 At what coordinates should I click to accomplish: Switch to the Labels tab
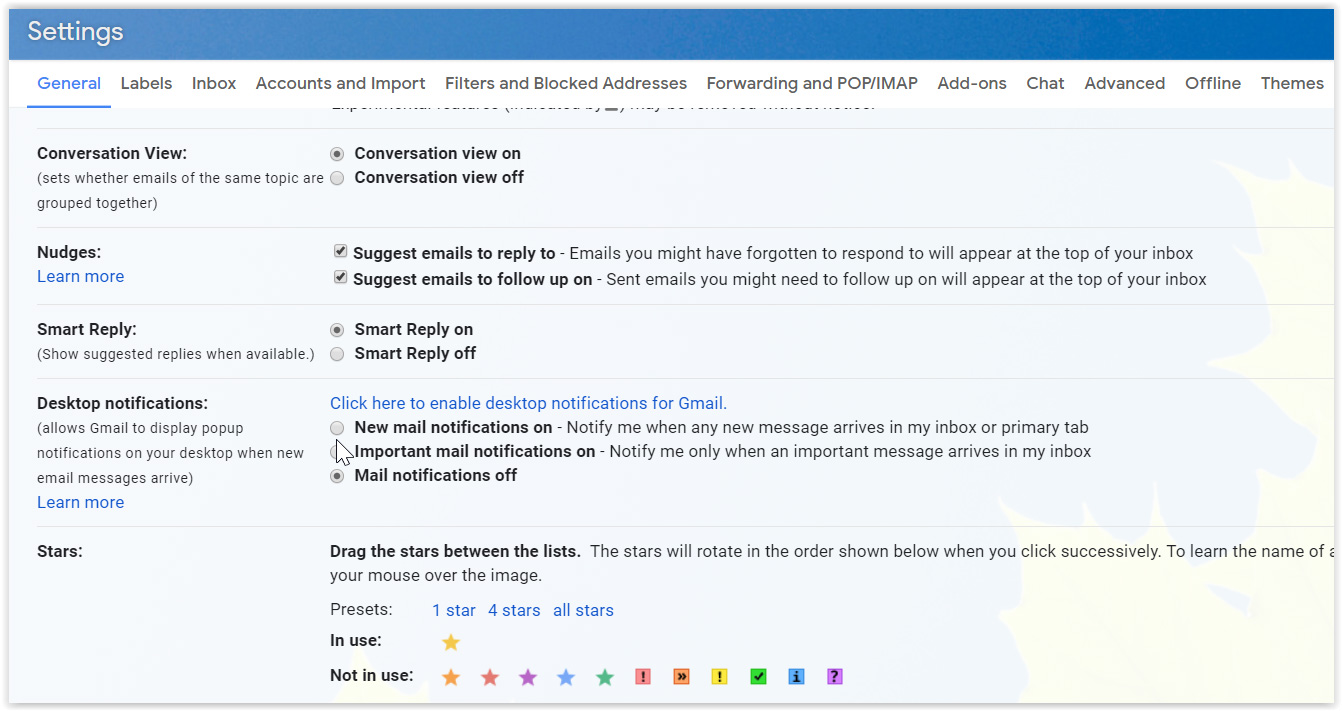pyautogui.click(x=146, y=84)
